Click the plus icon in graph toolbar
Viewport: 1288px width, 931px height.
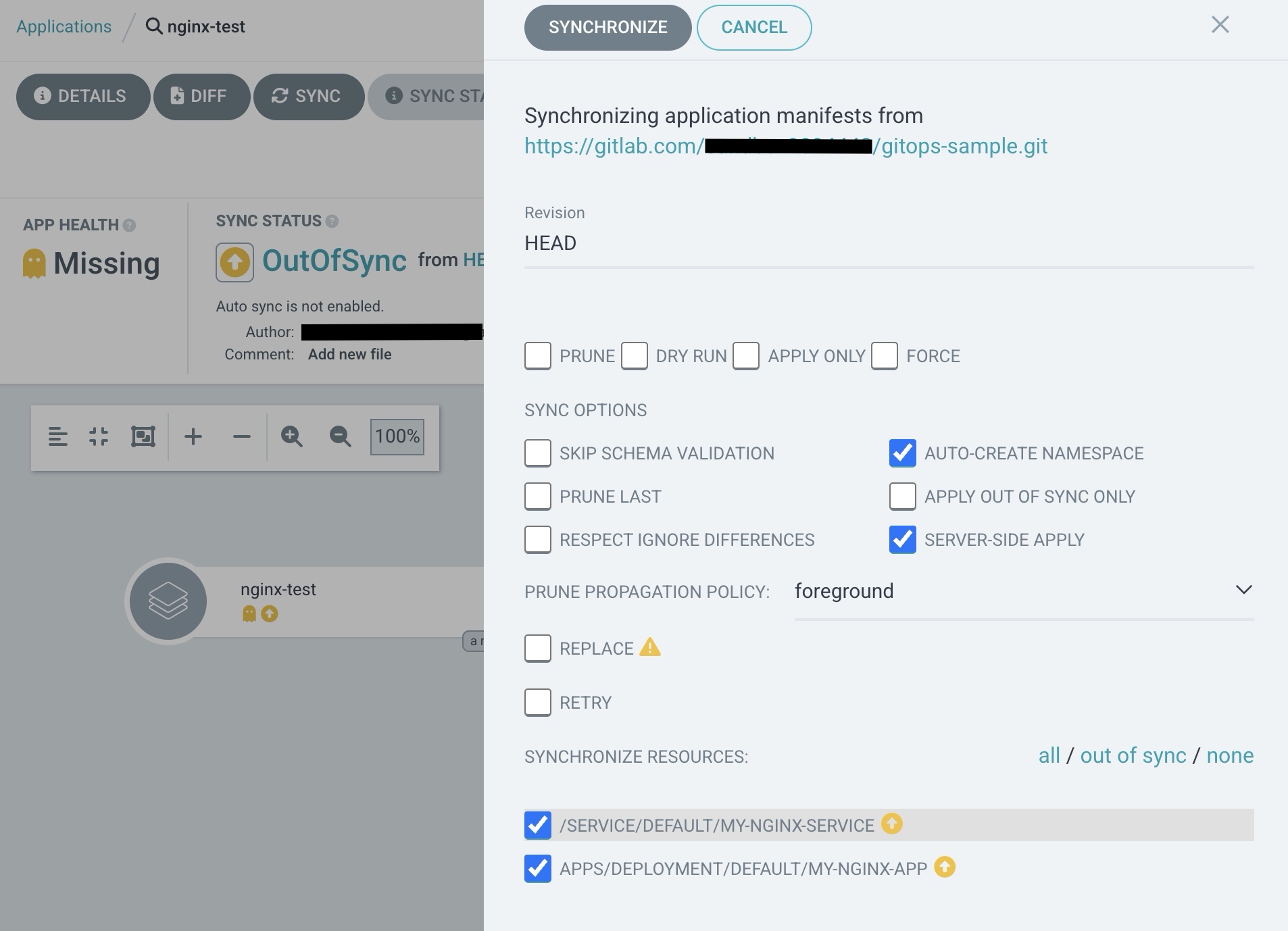point(193,436)
